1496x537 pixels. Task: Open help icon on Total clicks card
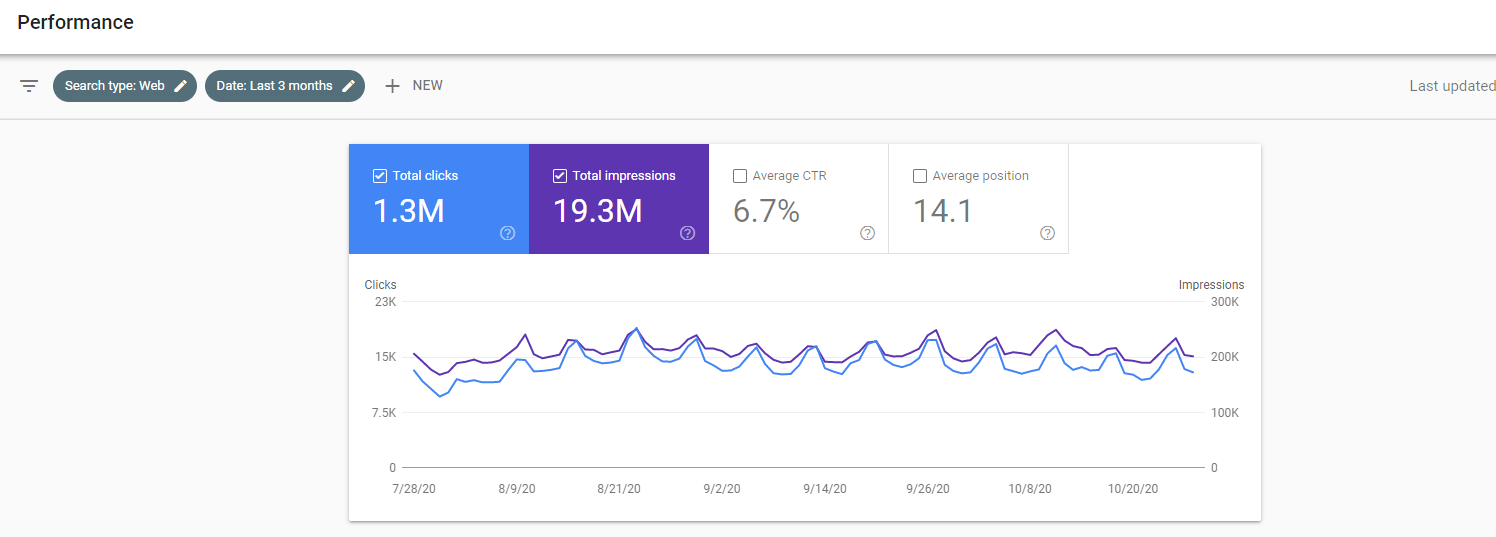coord(507,233)
